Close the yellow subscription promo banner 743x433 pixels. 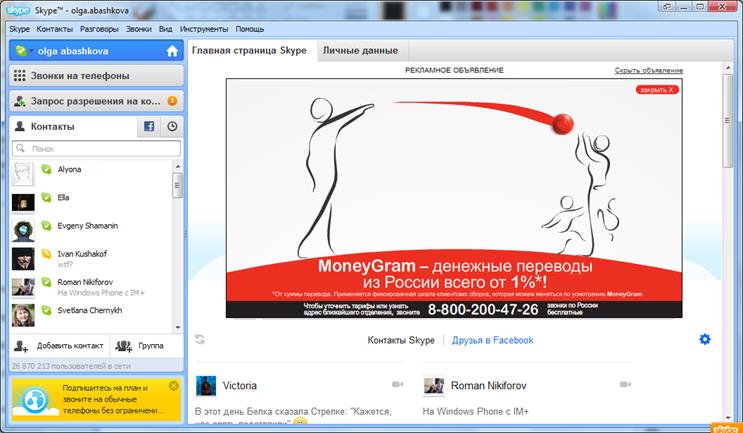pyautogui.click(x=174, y=386)
